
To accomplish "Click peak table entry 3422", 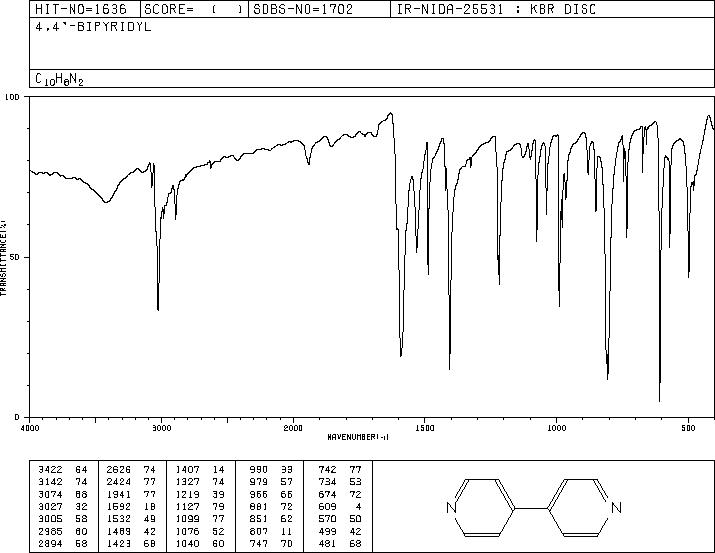I will tap(50, 469).
